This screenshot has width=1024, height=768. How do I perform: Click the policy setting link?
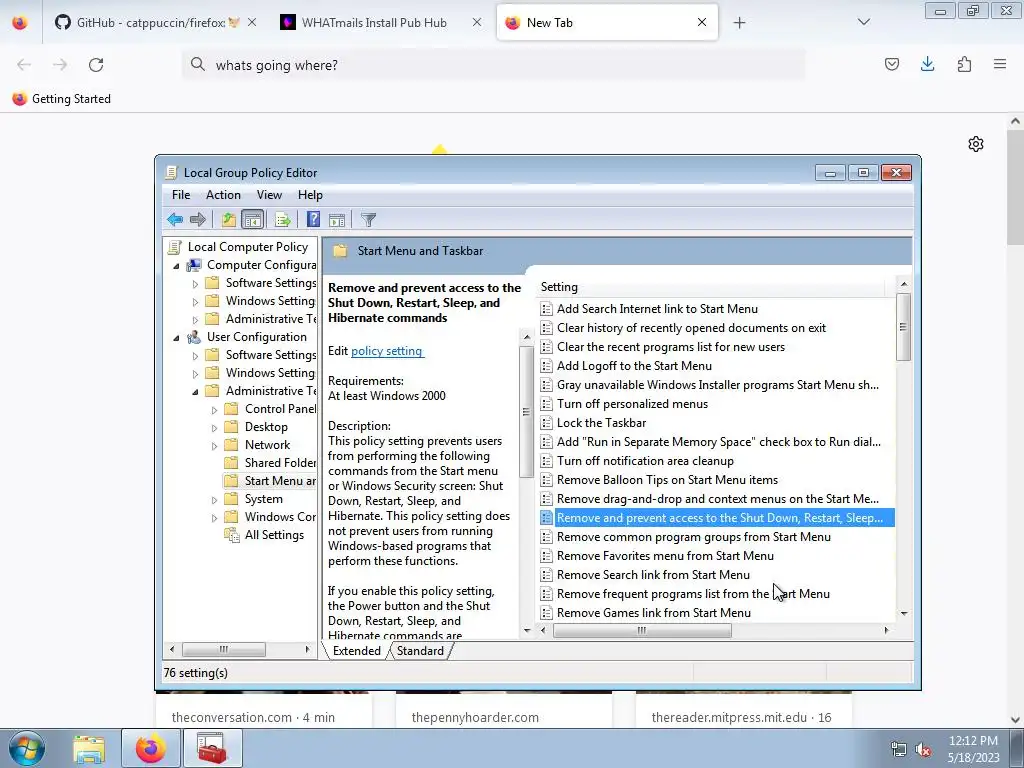(x=387, y=351)
